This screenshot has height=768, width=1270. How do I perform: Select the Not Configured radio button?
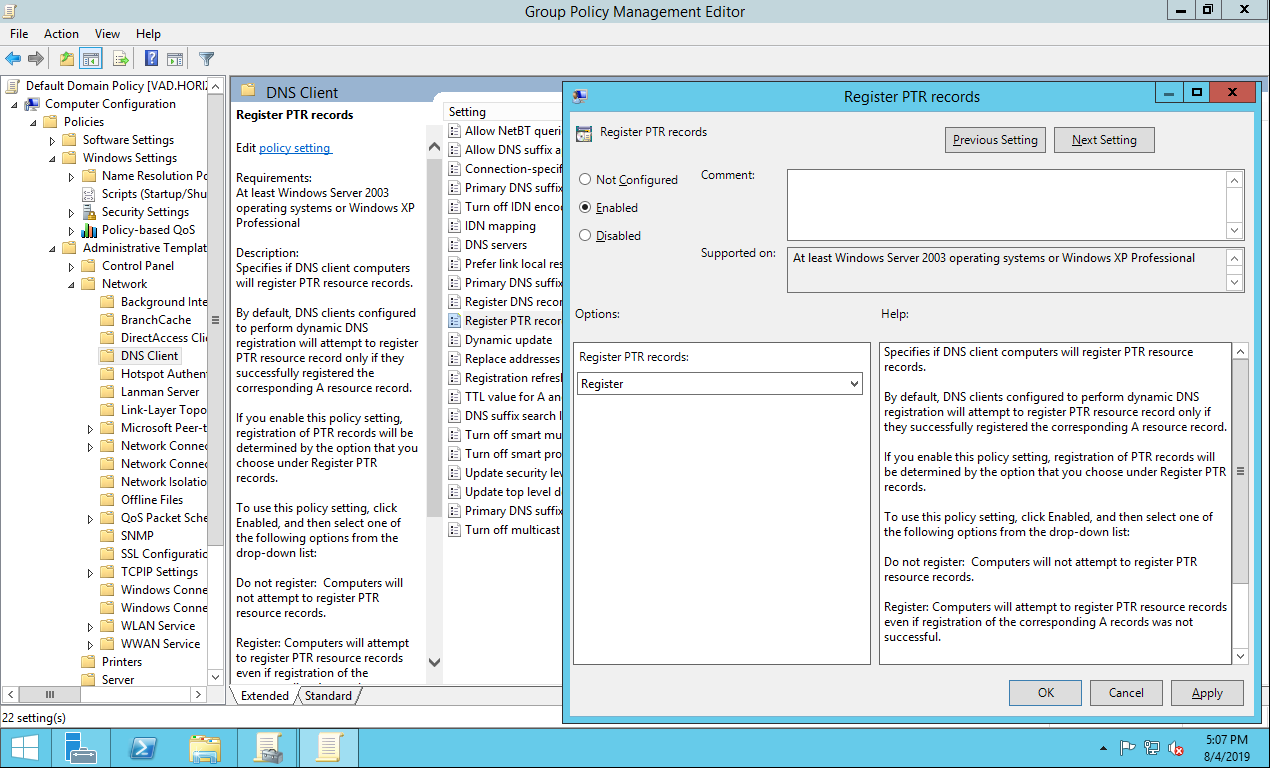pyautogui.click(x=585, y=180)
